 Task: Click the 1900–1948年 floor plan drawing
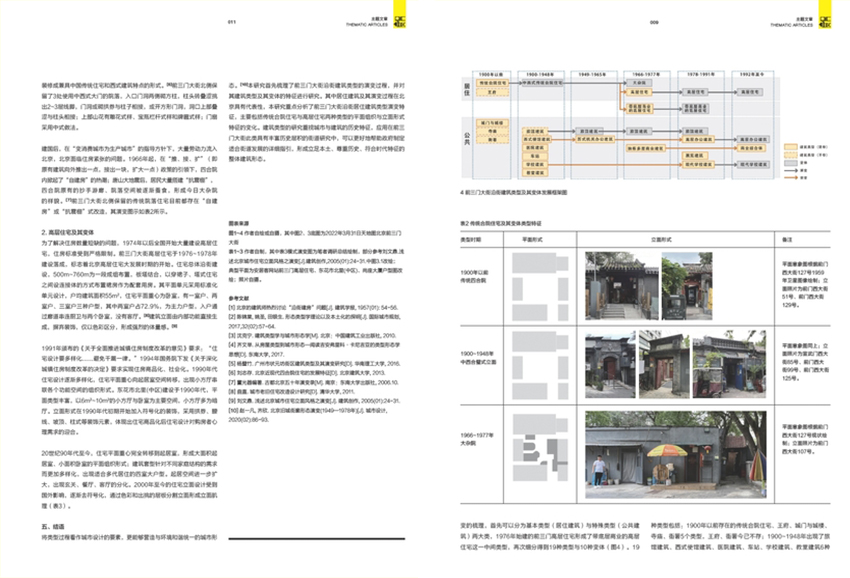536,361
